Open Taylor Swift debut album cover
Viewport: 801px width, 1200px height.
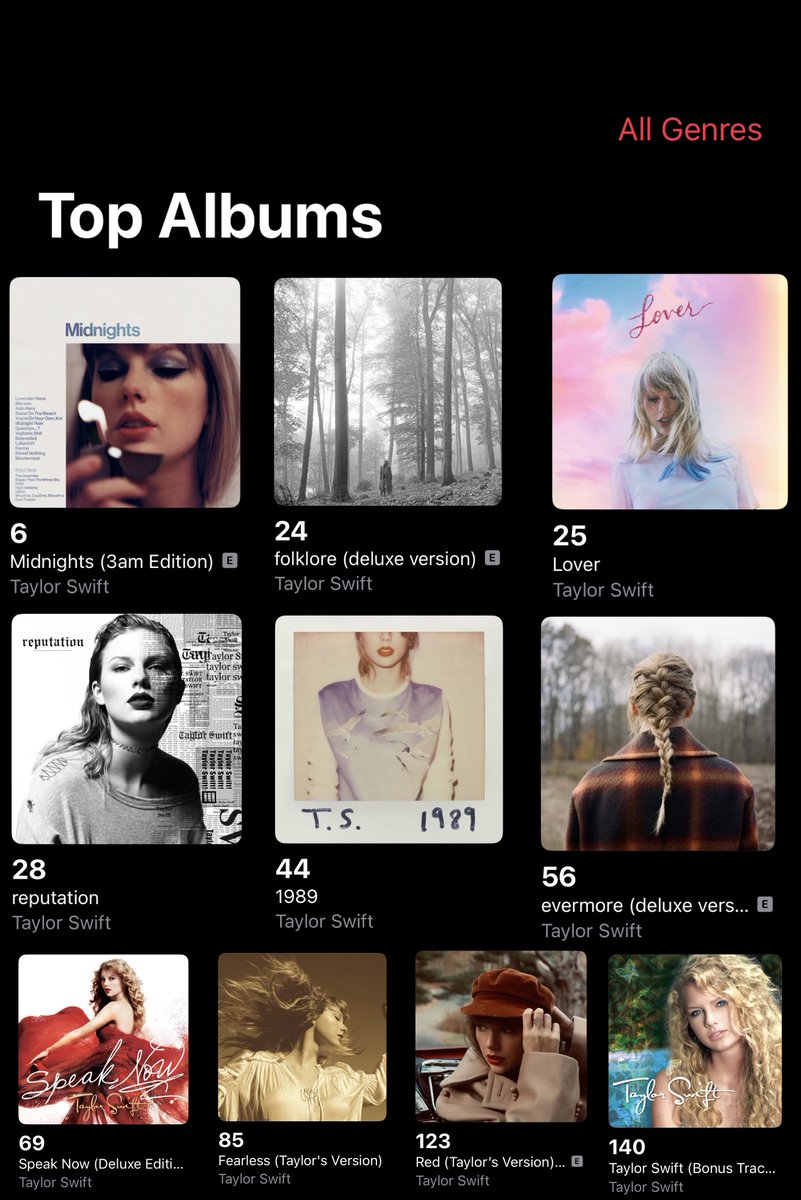click(695, 1041)
